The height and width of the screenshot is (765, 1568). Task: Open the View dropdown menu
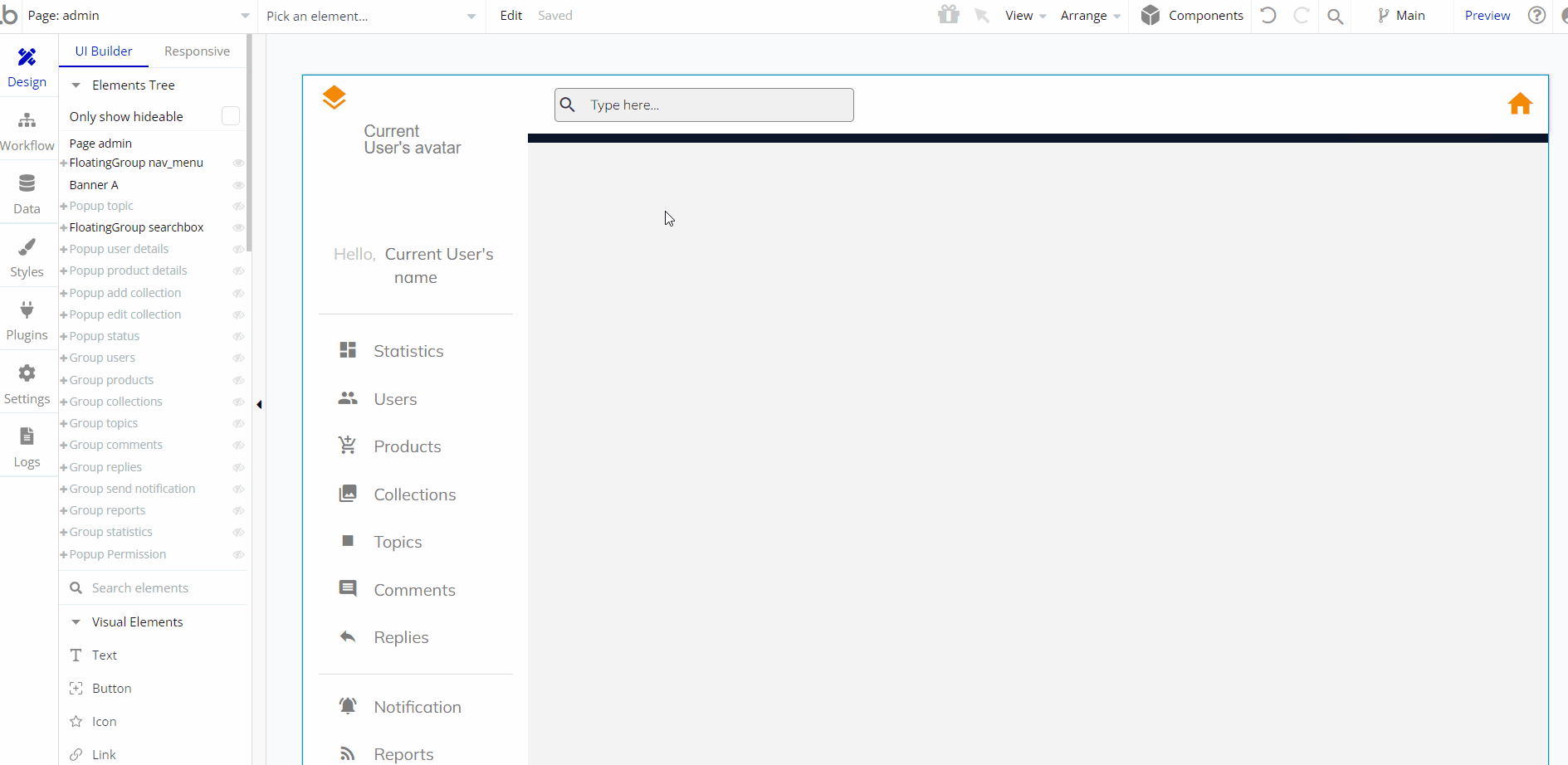point(1026,16)
